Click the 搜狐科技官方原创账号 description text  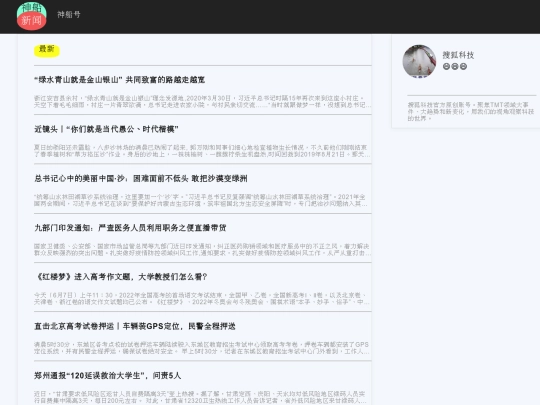click(x=471, y=111)
